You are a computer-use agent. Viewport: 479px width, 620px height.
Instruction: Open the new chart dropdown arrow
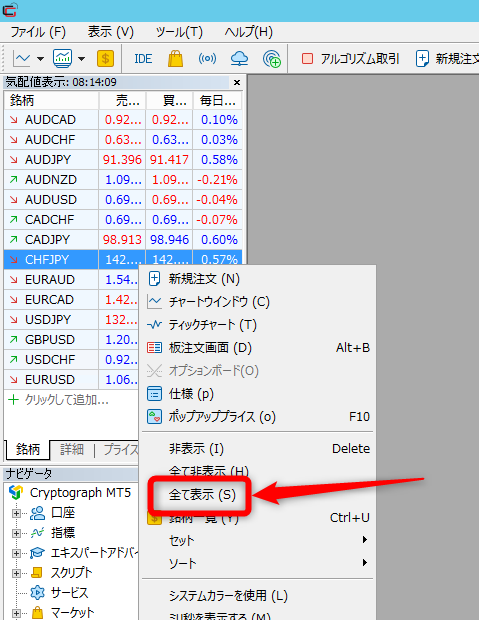[40, 59]
